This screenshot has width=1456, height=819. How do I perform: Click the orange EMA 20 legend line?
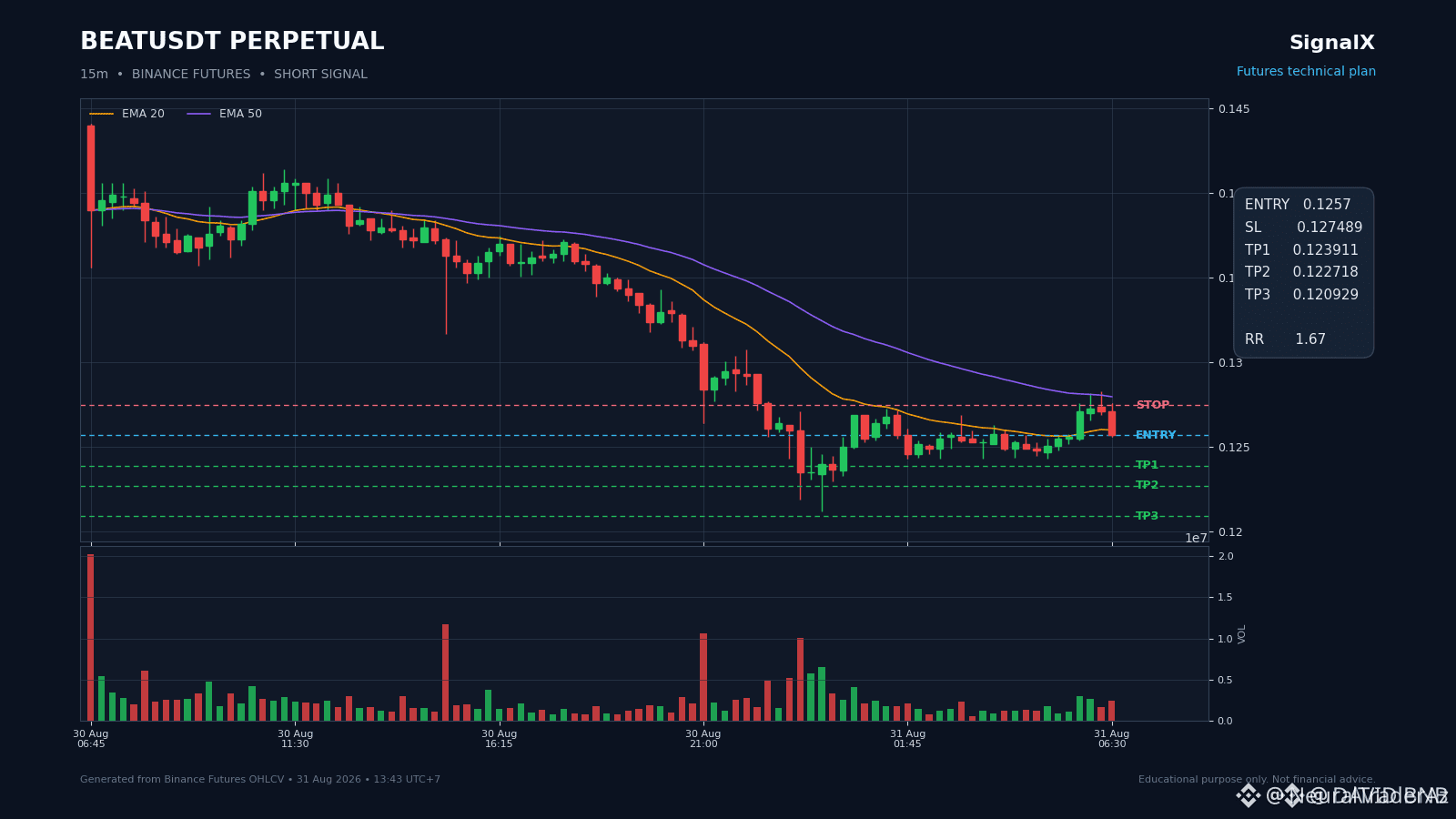click(x=101, y=114)
